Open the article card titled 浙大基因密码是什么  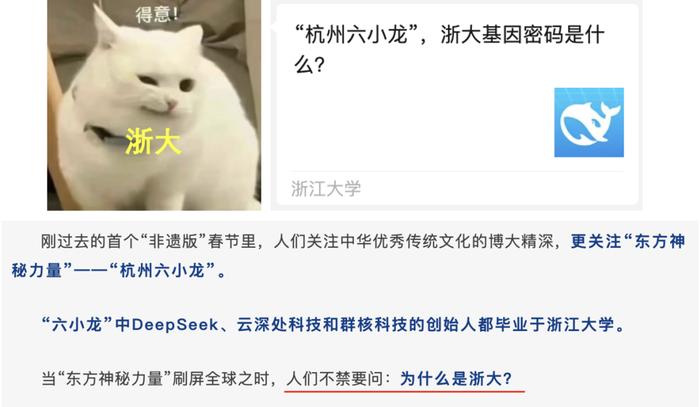pyautogui.click(x=457, y=104)
